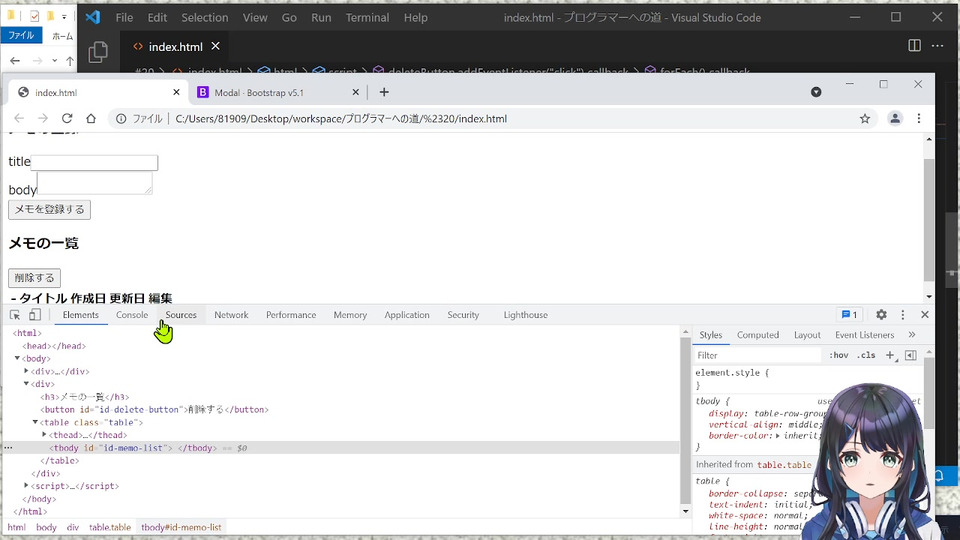This screenshot has height=540, width=960.
Task: Open the DevTools three-dot customize menu
Action: pyautogui.click(x=903, y=315)
